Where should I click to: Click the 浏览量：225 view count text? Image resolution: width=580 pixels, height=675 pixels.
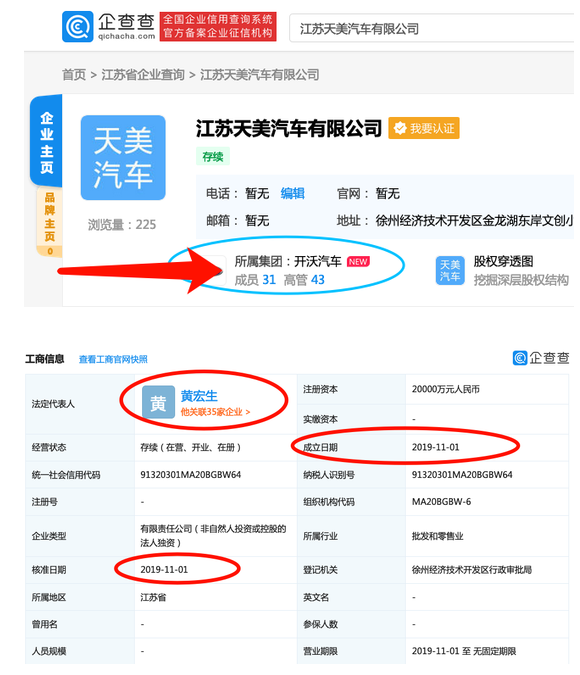[x=122, y=224]
